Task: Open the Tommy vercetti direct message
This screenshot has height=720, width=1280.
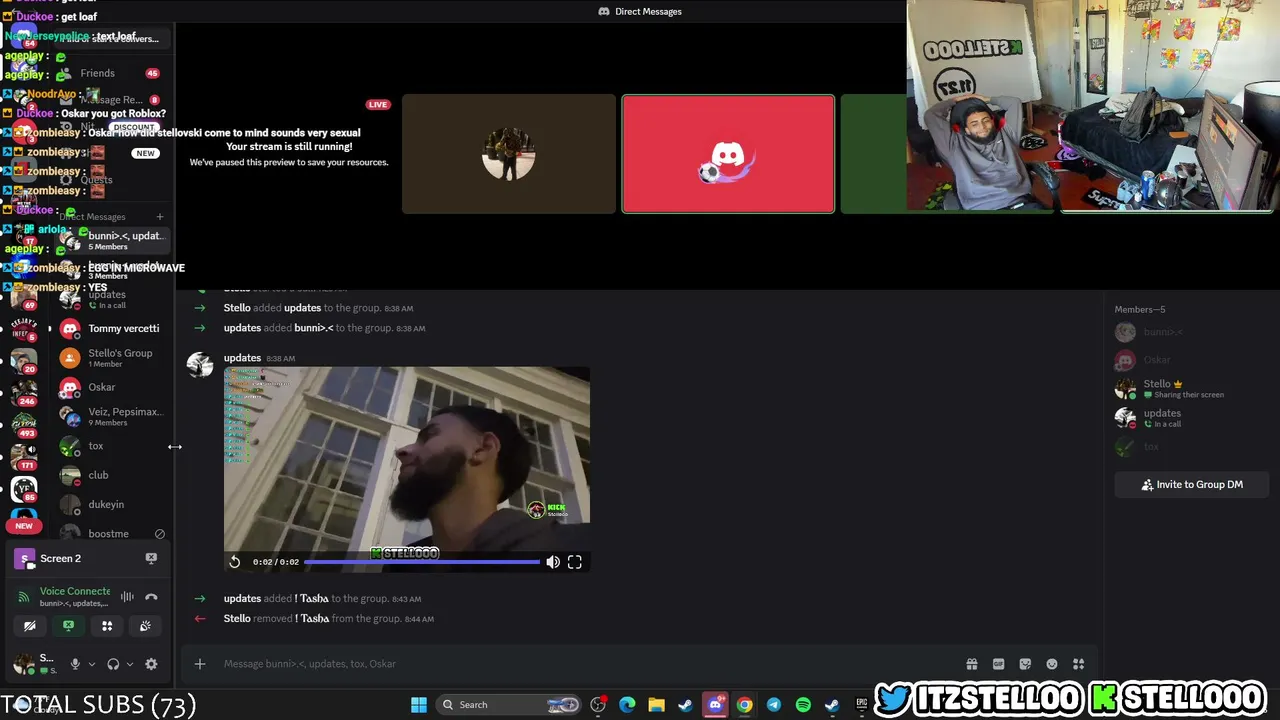Action: (x=110, y=328)
